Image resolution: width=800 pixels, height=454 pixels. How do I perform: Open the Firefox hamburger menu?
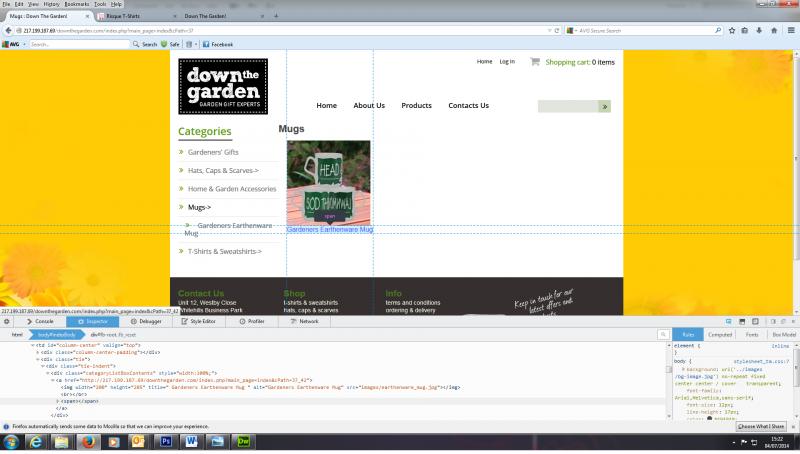[791, 31]
